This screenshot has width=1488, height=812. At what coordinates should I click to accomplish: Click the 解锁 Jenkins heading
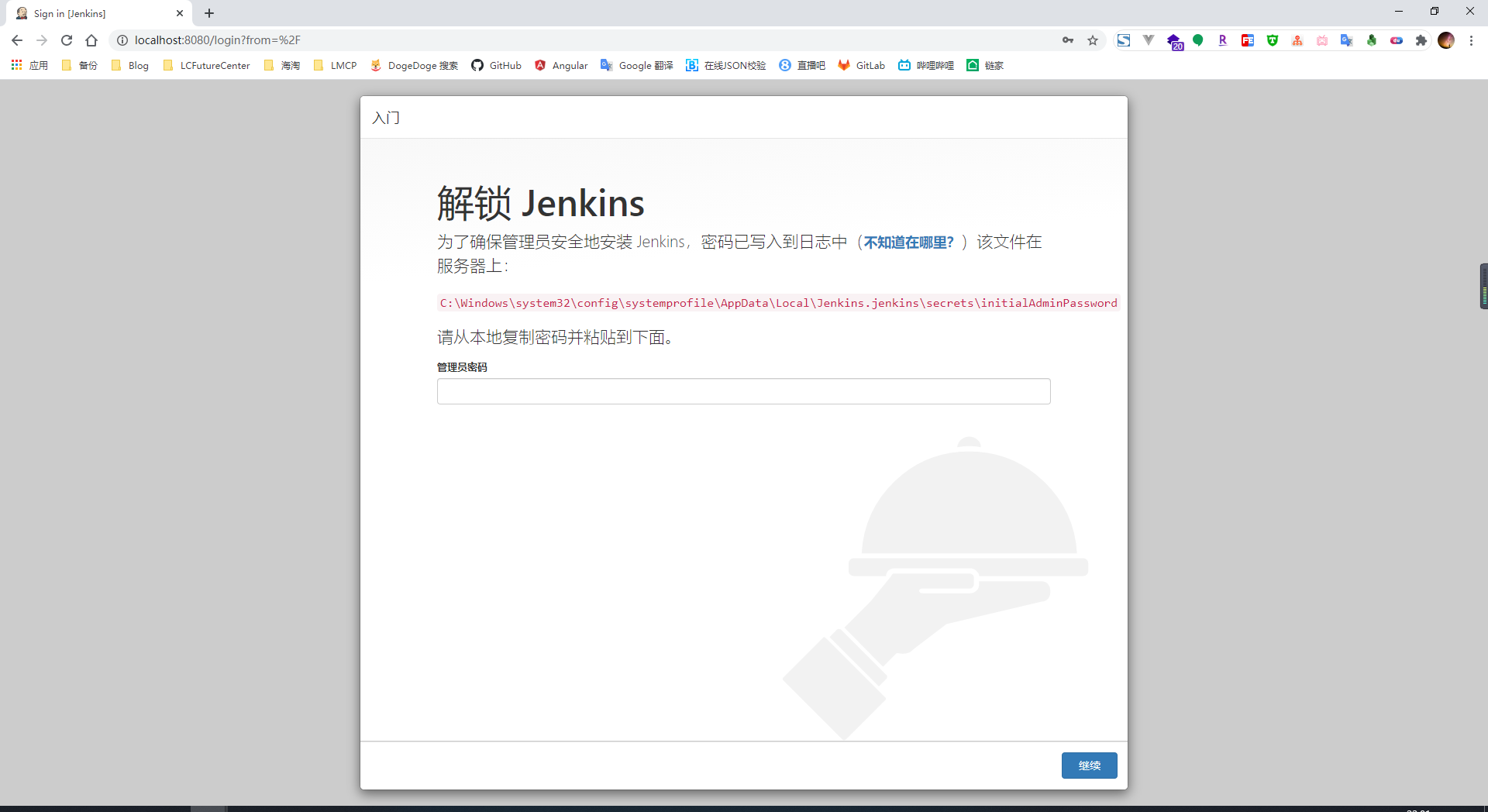click(540, 204)
